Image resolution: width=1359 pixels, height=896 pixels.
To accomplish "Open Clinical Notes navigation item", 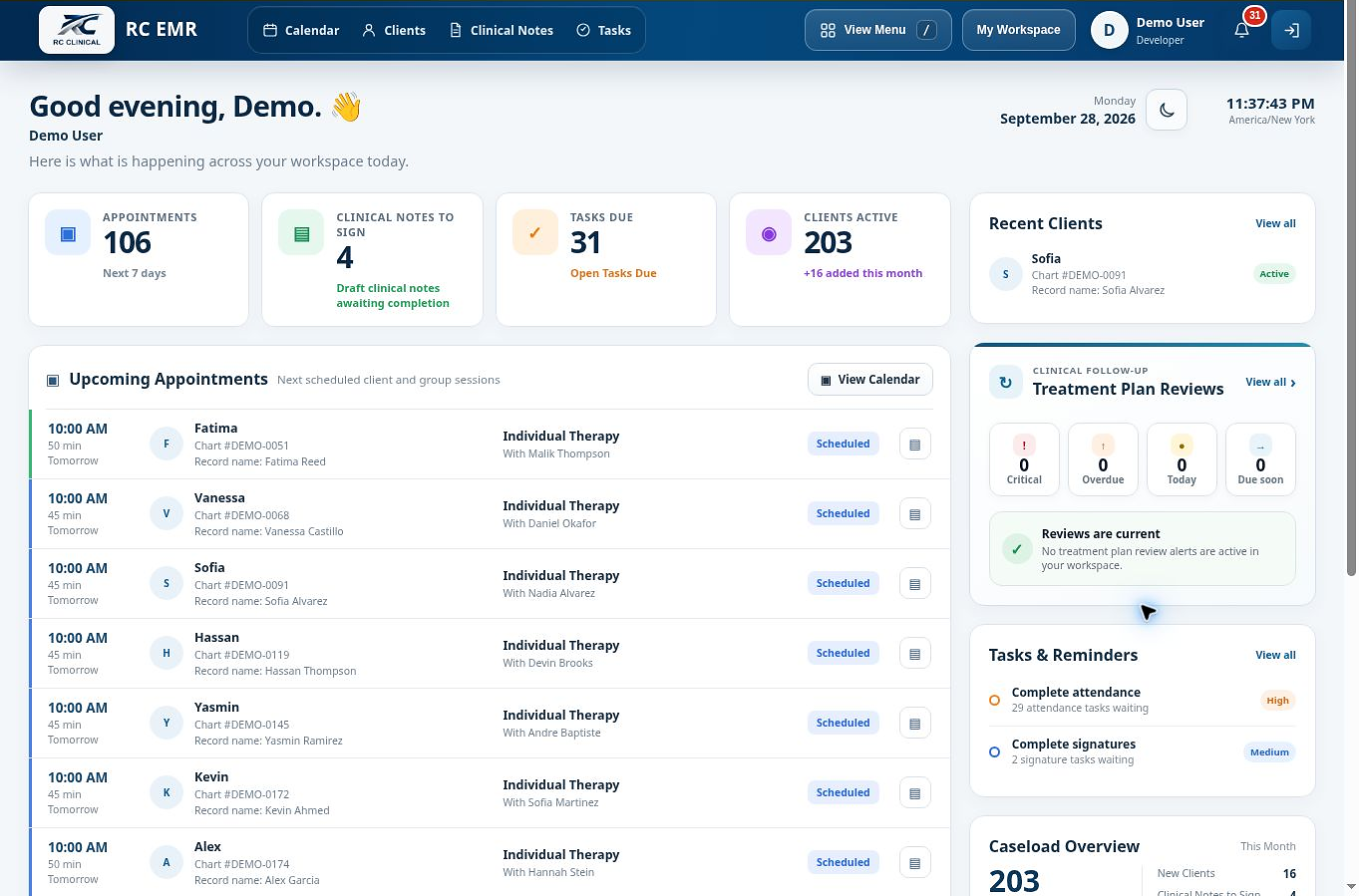I will pyautogui.click(x=502, y=30).
